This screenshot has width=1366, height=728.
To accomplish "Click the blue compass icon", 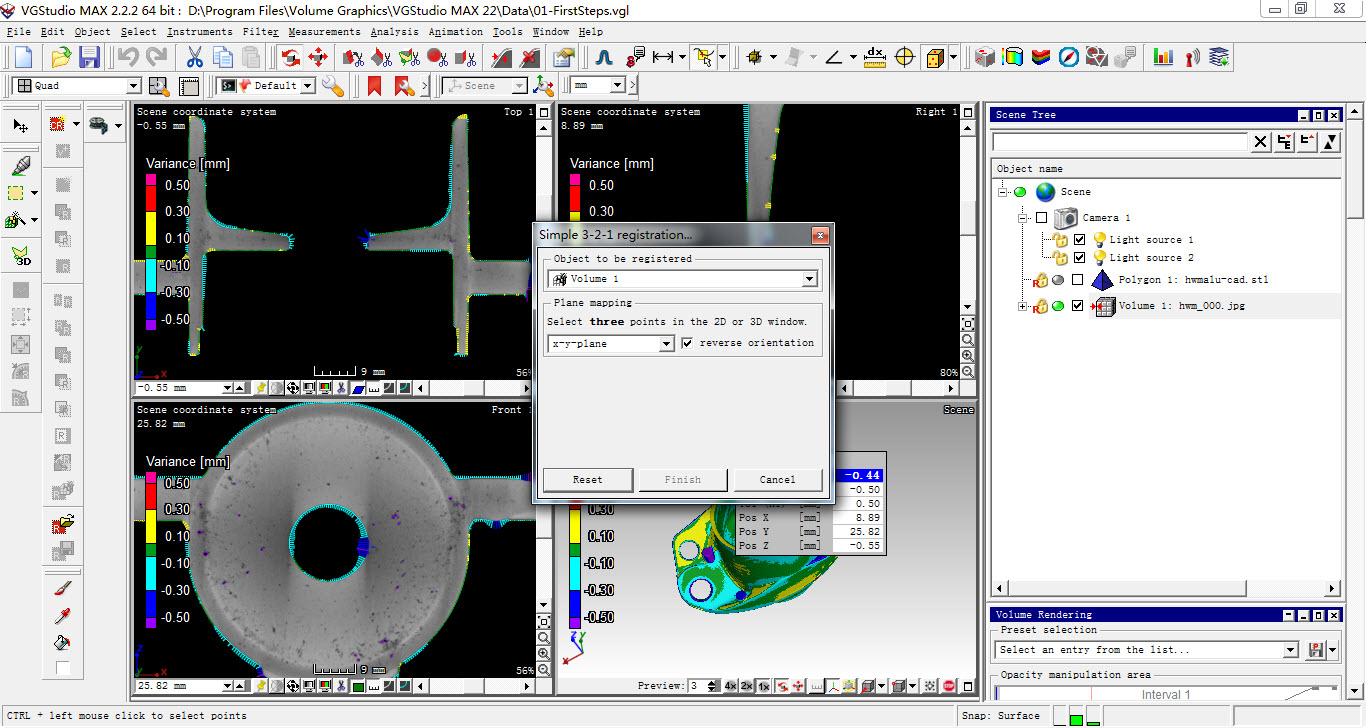I will tap(1069, 57).
